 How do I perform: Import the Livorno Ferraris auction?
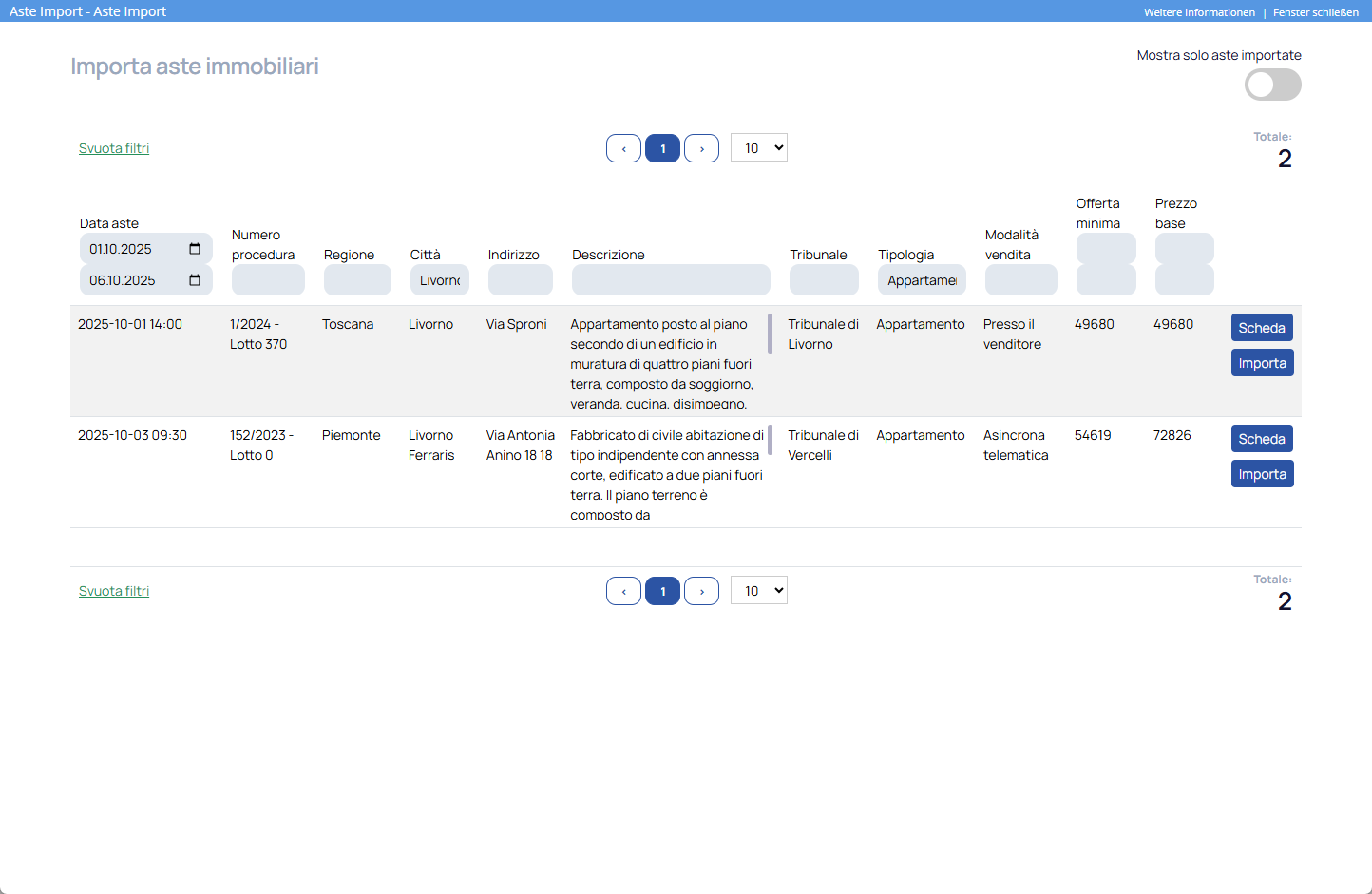pyautogui.click(x=1261, y=474)
